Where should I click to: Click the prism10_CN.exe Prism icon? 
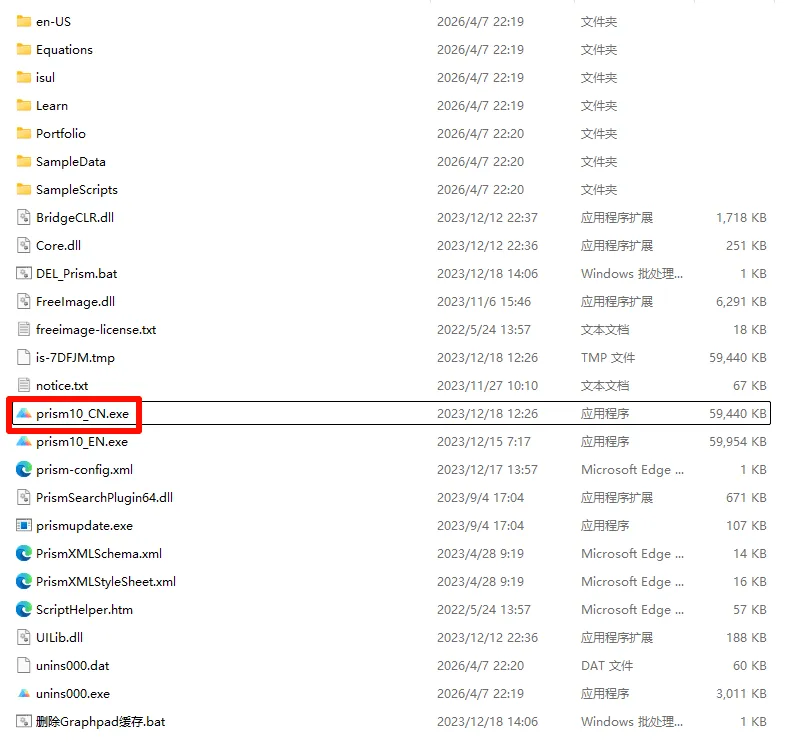click(x=24, y=414)
